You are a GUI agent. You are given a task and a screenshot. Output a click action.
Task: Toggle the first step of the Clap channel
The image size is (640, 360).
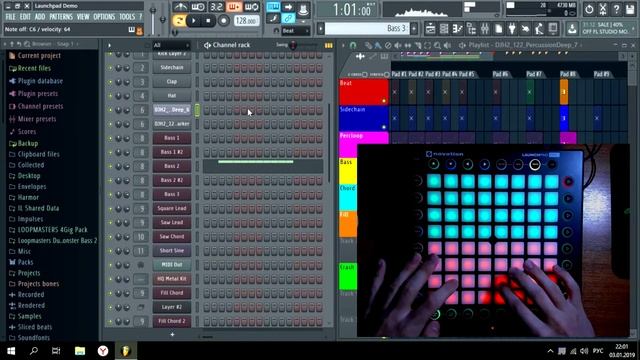(x=207, y=82)
